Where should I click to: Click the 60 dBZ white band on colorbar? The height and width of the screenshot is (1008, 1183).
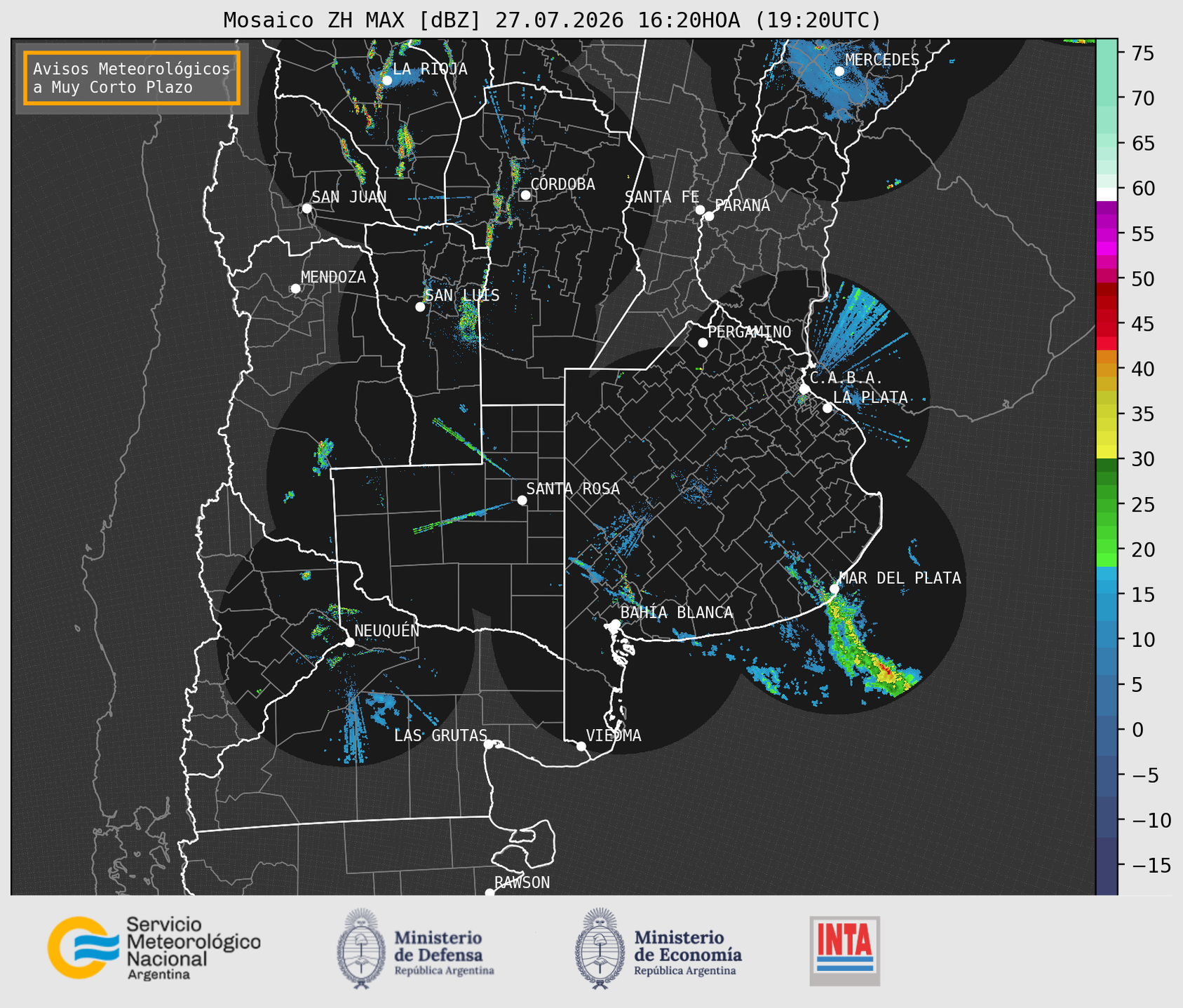(x=1107, y=194)
